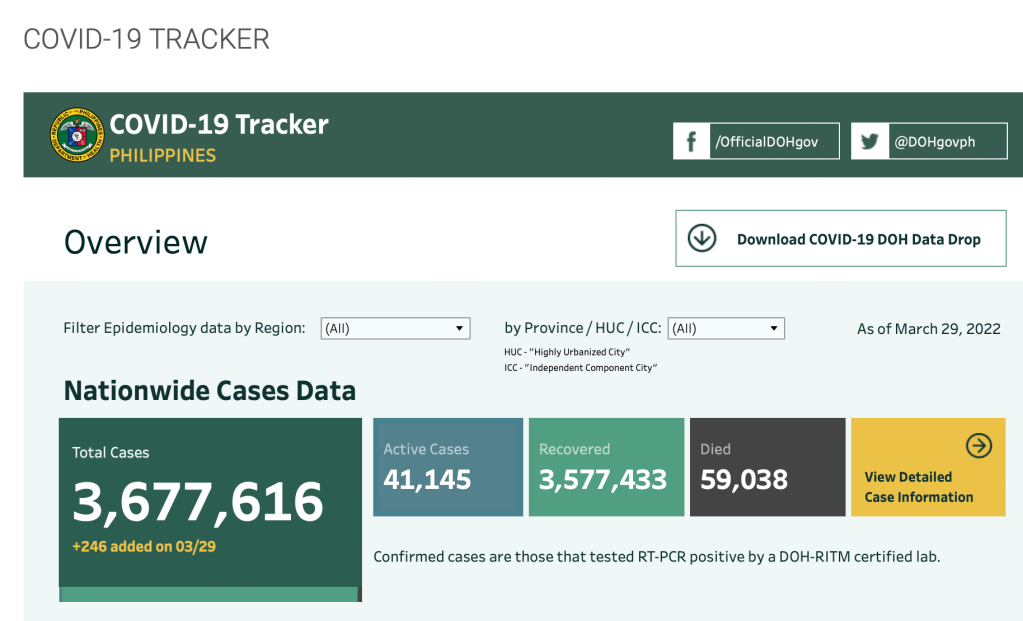Click the Facebook icon in header

coord(691,142)
